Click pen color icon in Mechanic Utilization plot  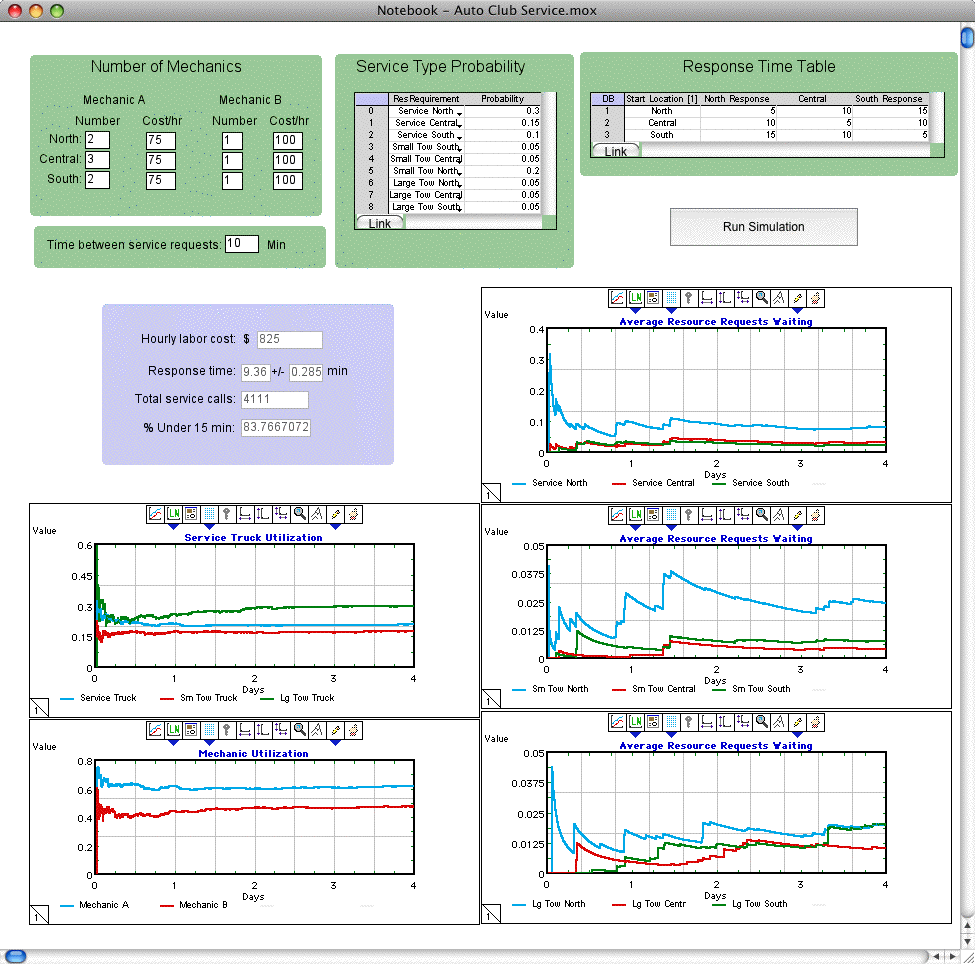[x=335, y=730]
